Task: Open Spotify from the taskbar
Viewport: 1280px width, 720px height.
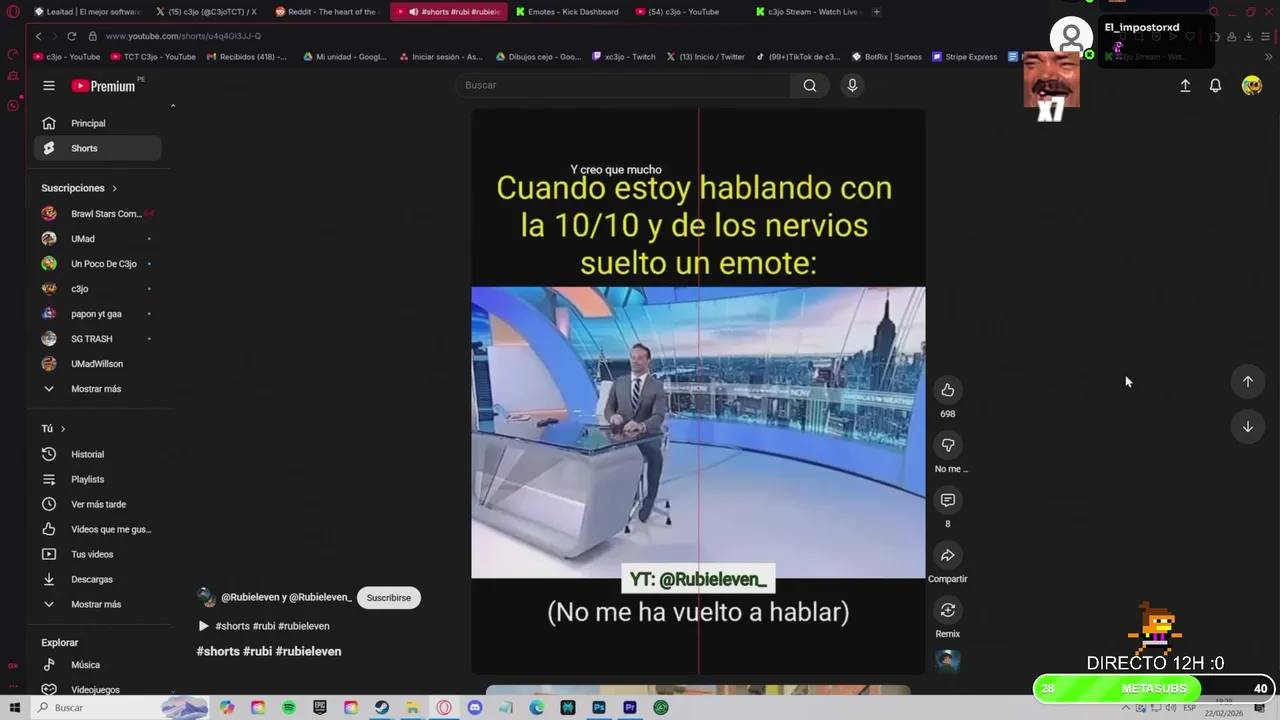Action: 289,708
